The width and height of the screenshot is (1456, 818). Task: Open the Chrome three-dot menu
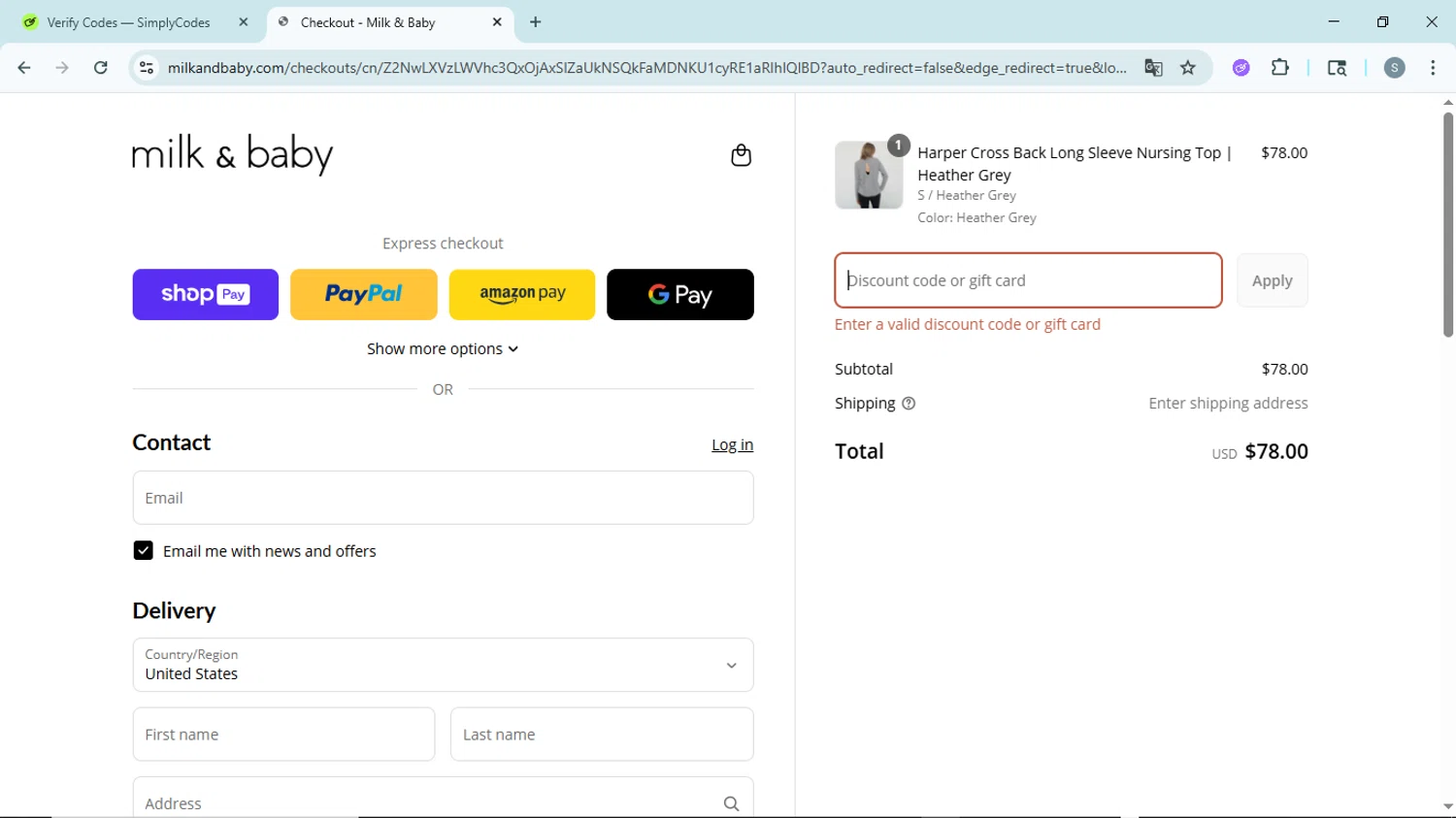(x=1433, y=68)
